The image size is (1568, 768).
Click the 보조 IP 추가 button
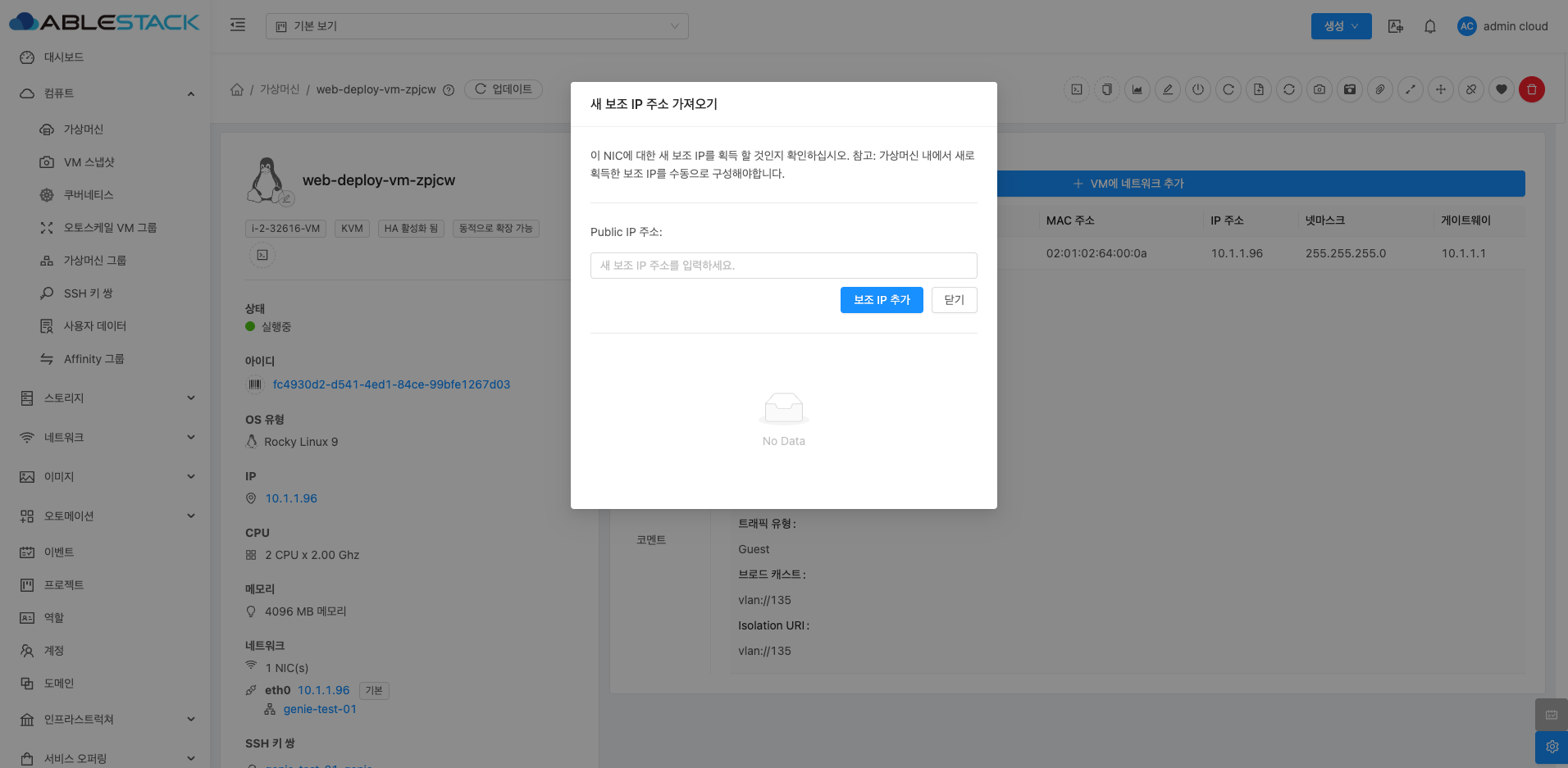882,300
